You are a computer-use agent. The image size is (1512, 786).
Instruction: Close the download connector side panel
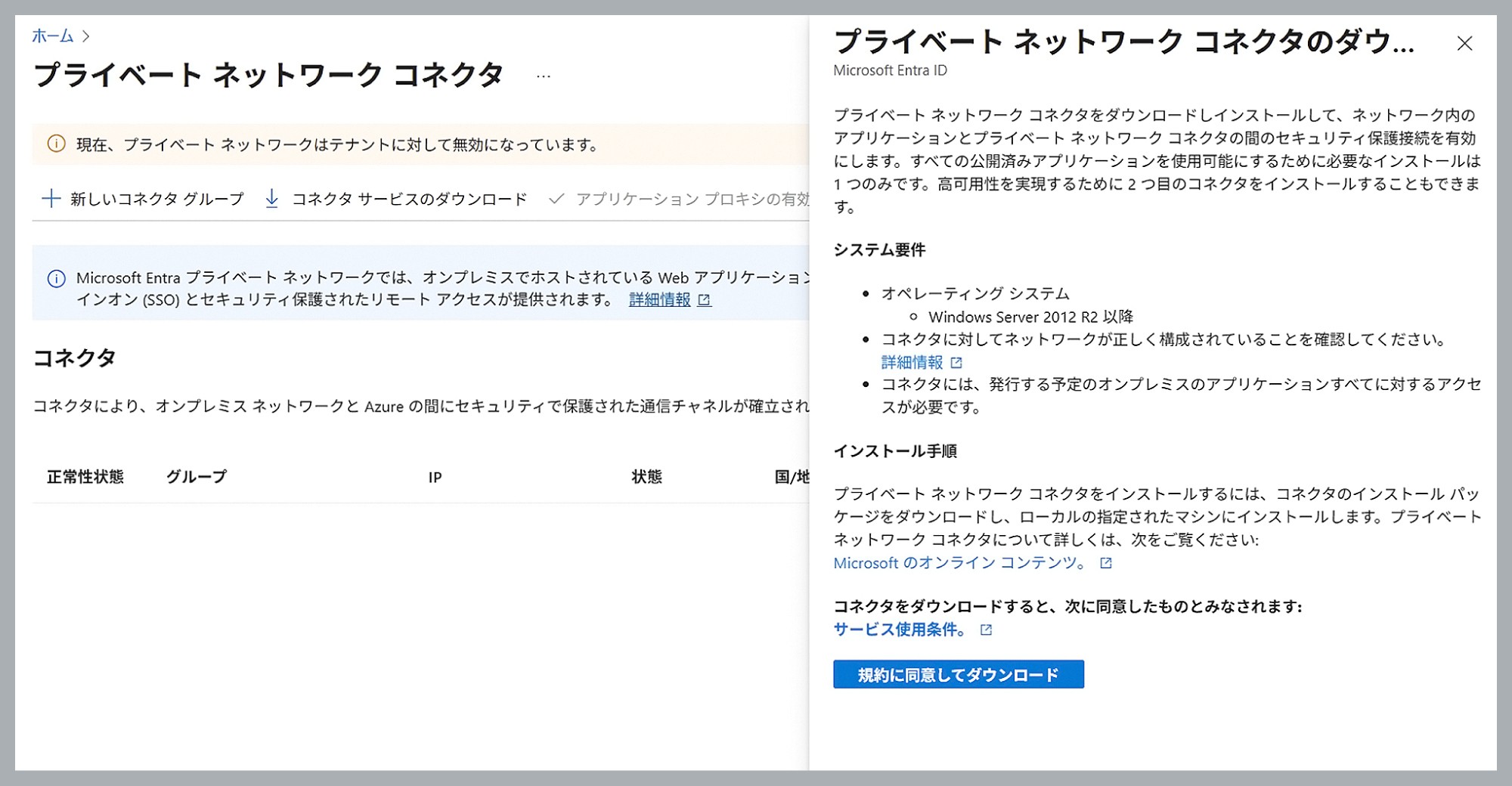(1465, 44)
